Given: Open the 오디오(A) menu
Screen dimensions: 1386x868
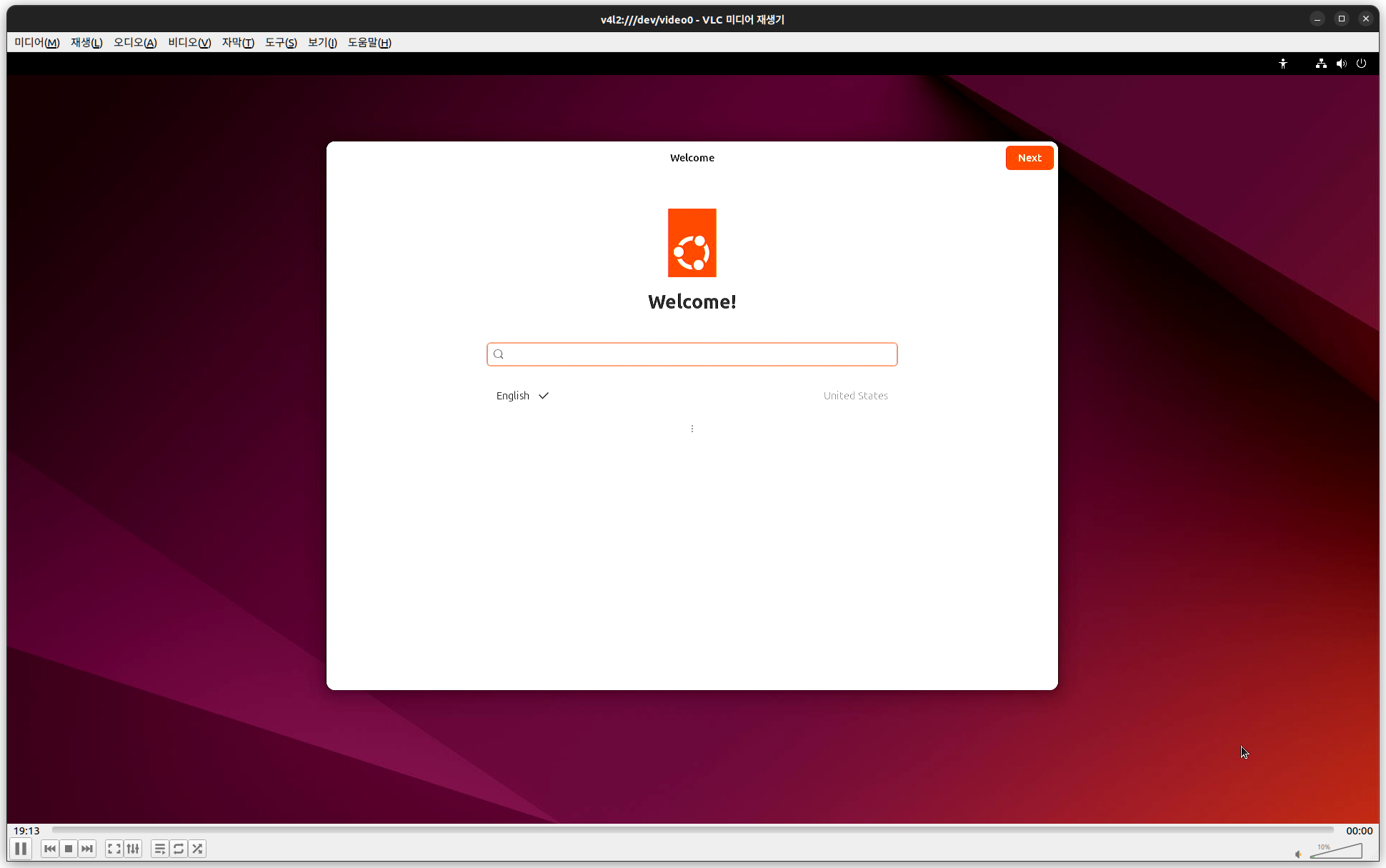Looking at the screenshot, I should tap(135, 42).
